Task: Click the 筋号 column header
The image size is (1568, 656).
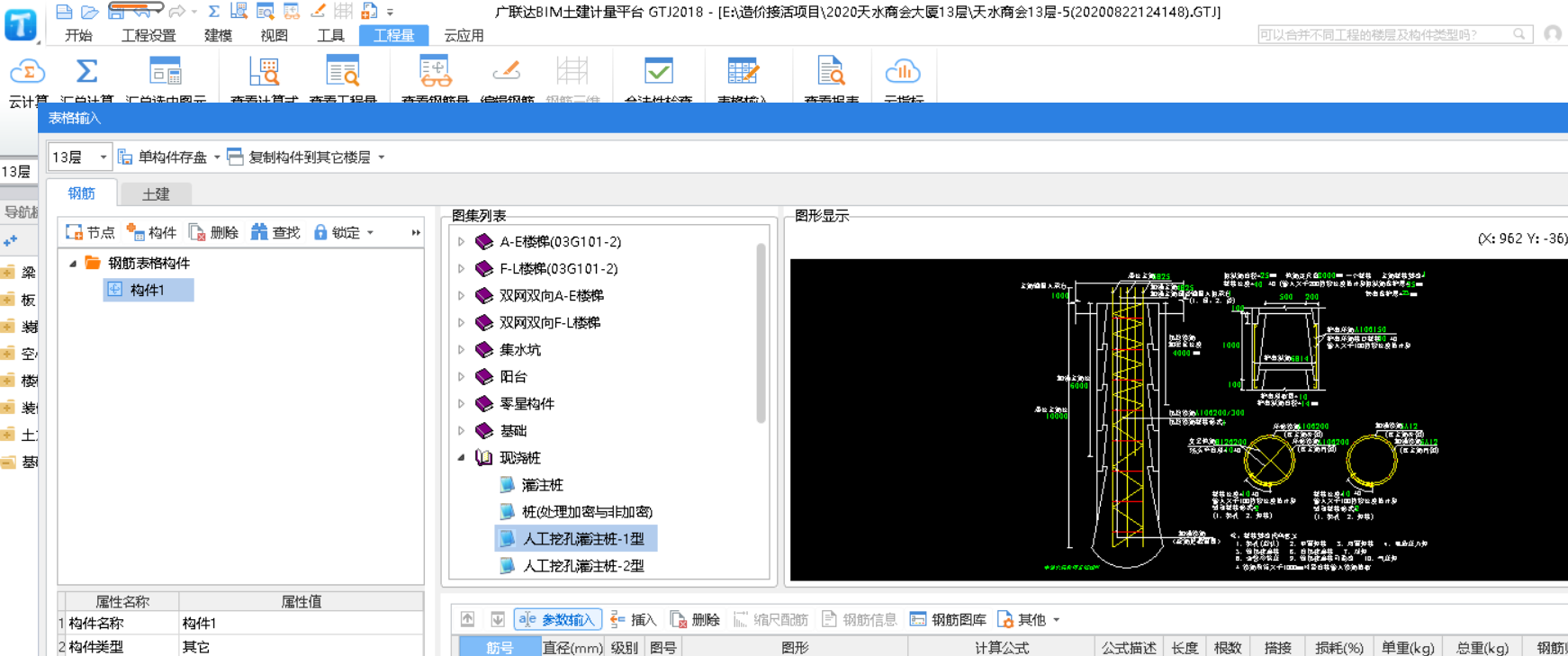Action: tap(500, 647)
